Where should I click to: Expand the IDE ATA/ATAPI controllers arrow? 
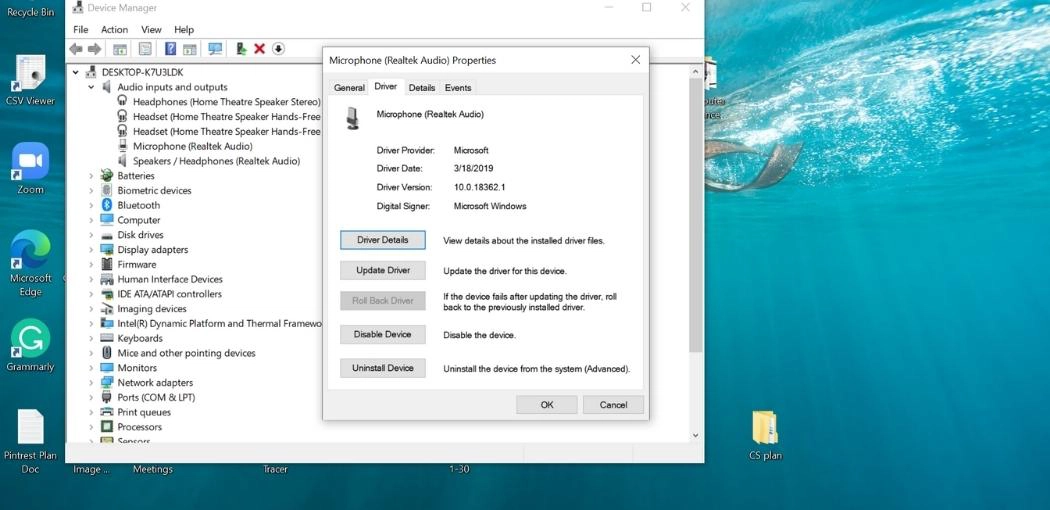click(x=91, y=294)
